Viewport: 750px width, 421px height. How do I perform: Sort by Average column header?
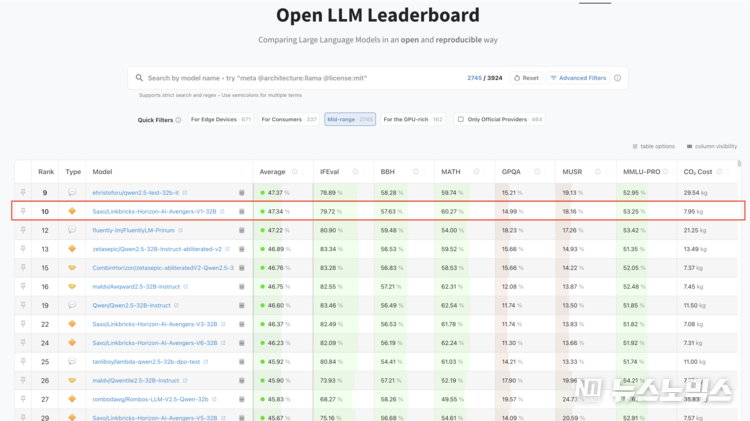click(272, 172)
